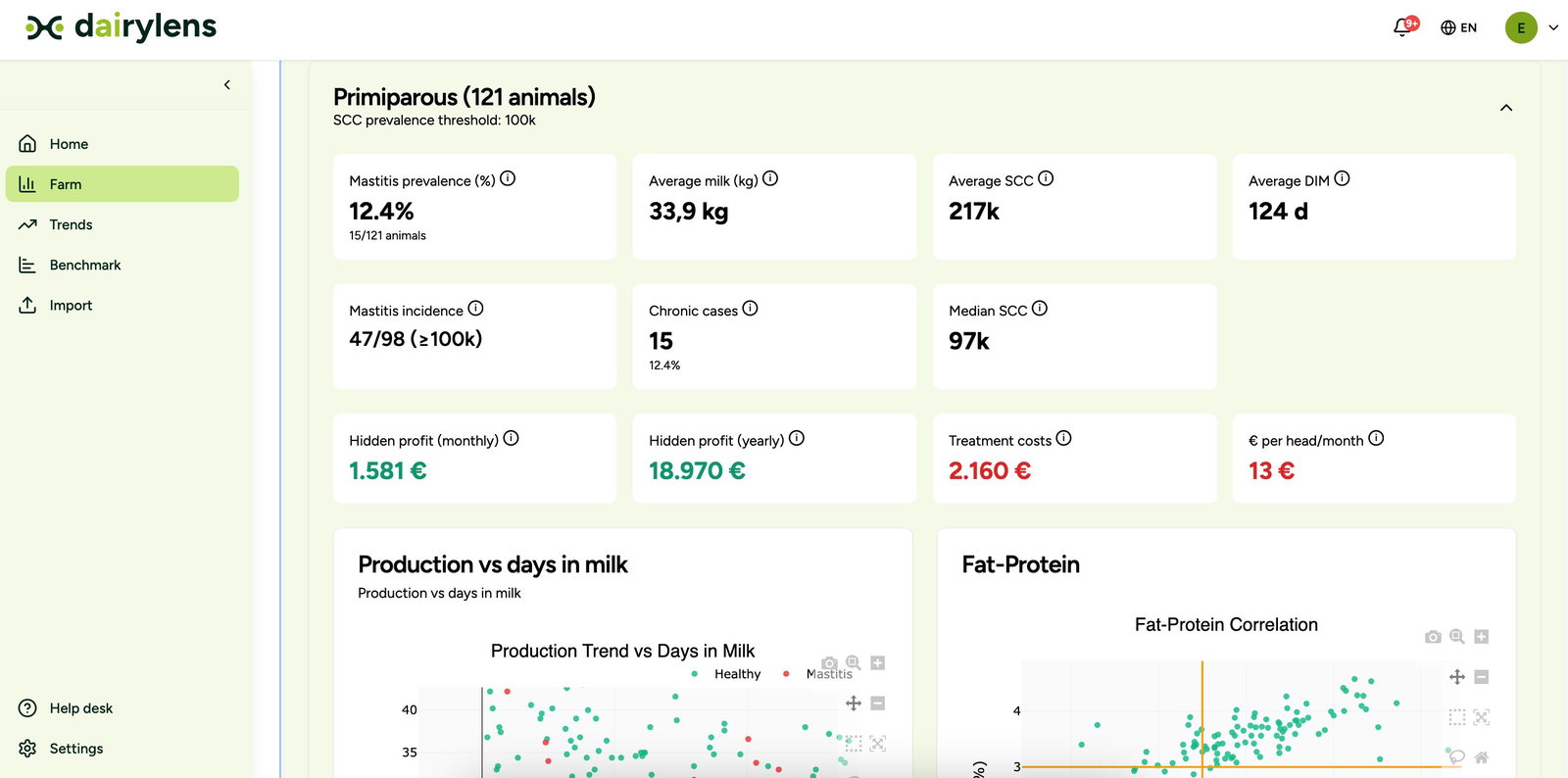Show info for Average milk (kg)

pyautogui.click(x=770, y=178)
